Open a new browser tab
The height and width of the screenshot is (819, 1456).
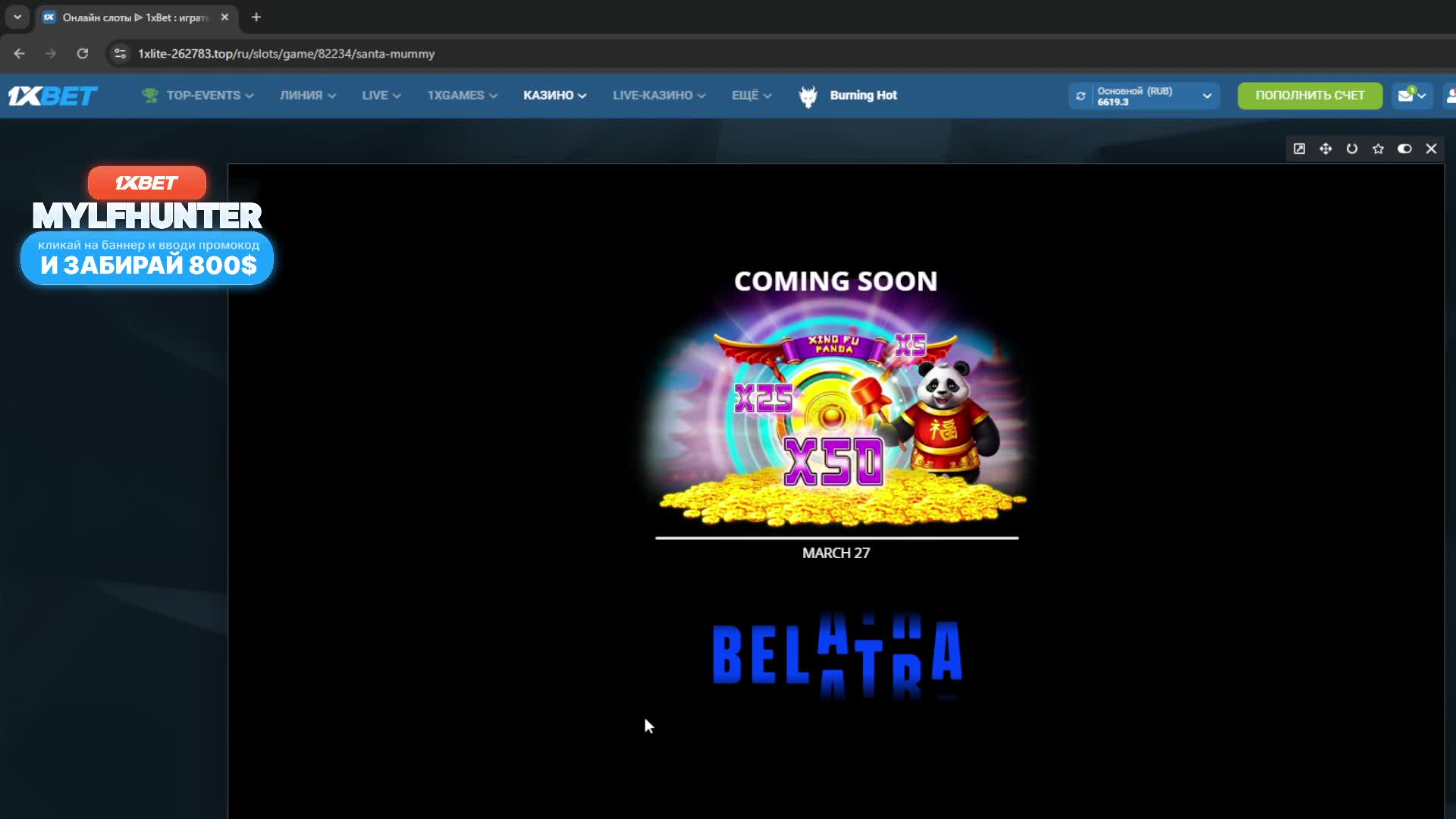click(x=256, y=17)
